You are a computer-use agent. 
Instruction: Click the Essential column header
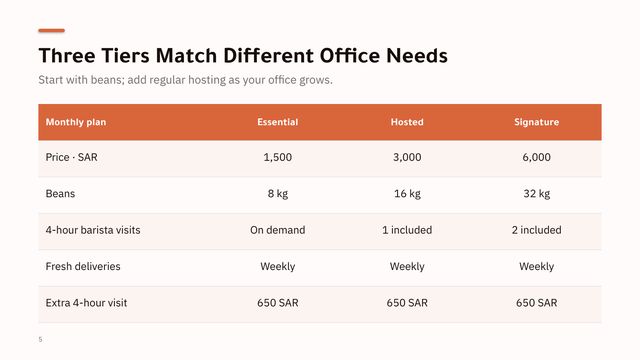tap(278, 122)
